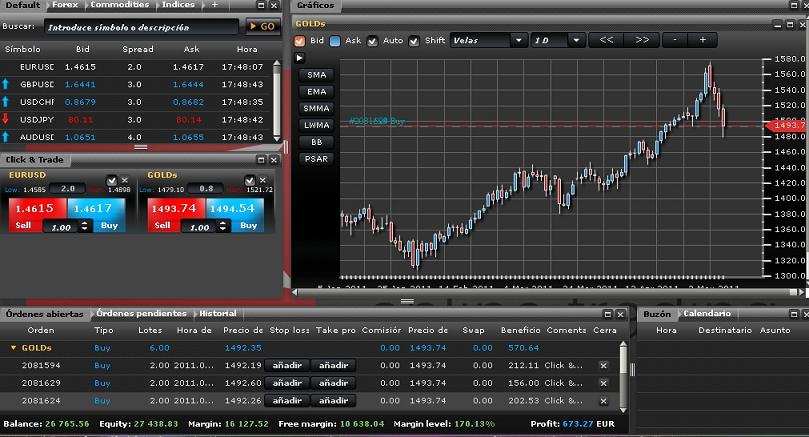Click the chart horizontal scrollbar
Image resolution: width=809 pixels, height=437 pixels.
click(548, 292)
